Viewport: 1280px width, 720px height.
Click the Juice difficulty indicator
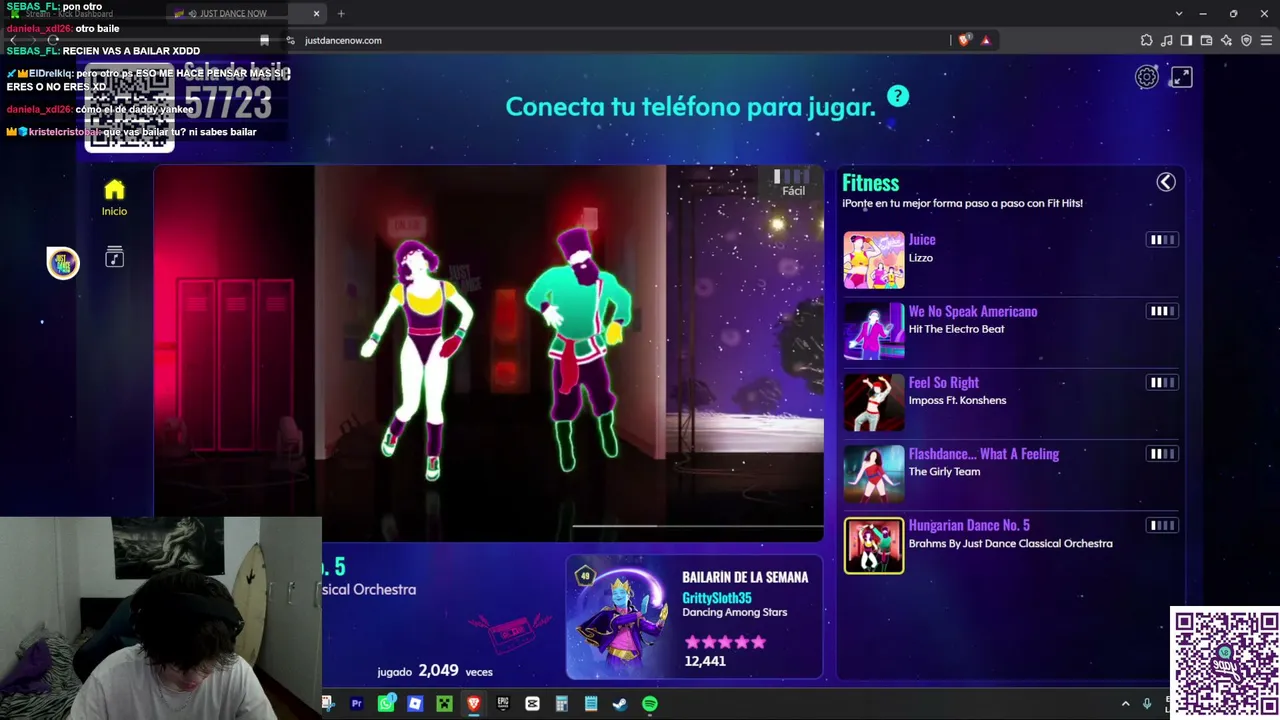[1162, 240]
